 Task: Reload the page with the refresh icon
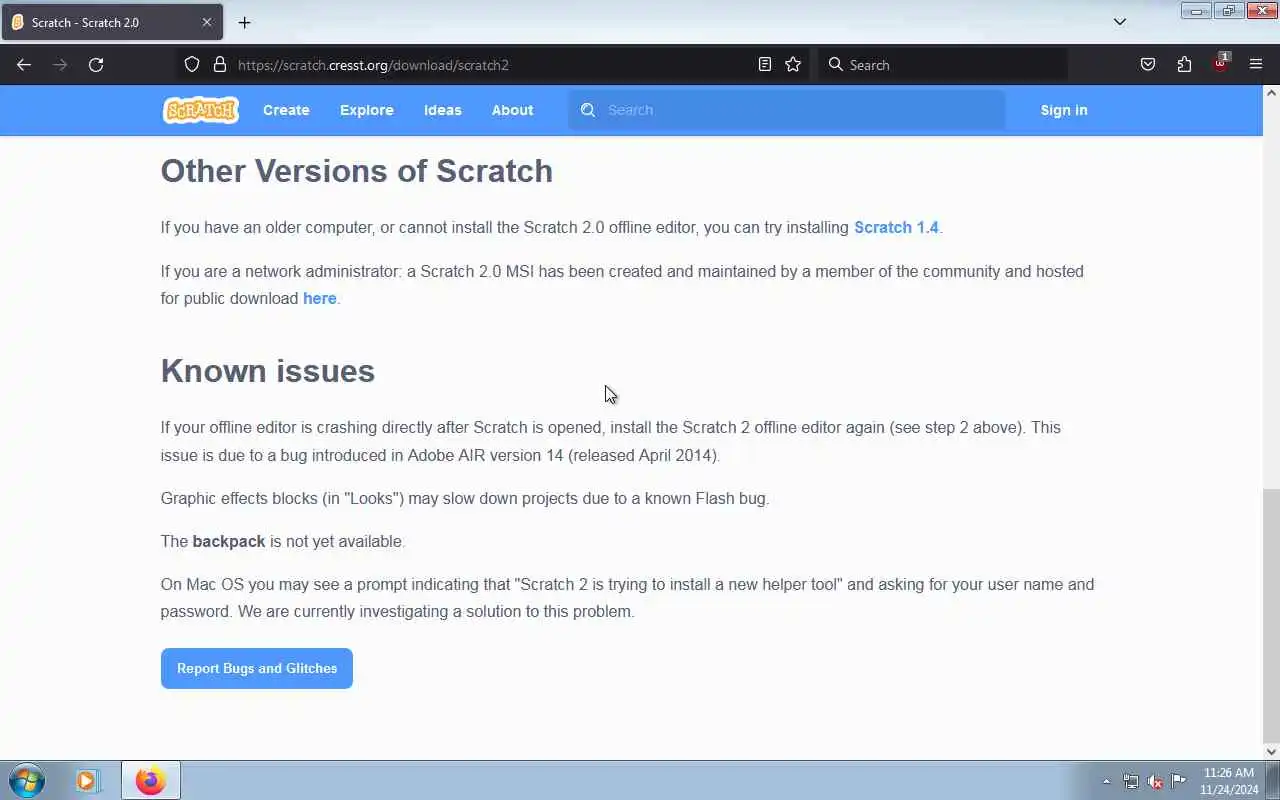click(x=96, y=65)
